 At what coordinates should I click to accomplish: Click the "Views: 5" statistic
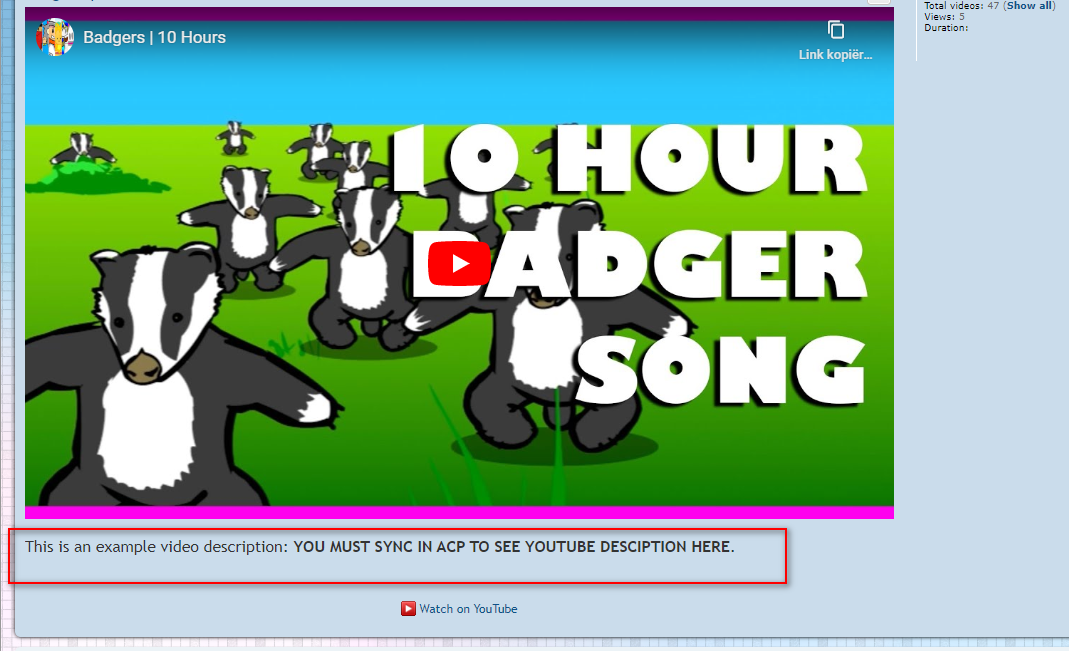944,17
